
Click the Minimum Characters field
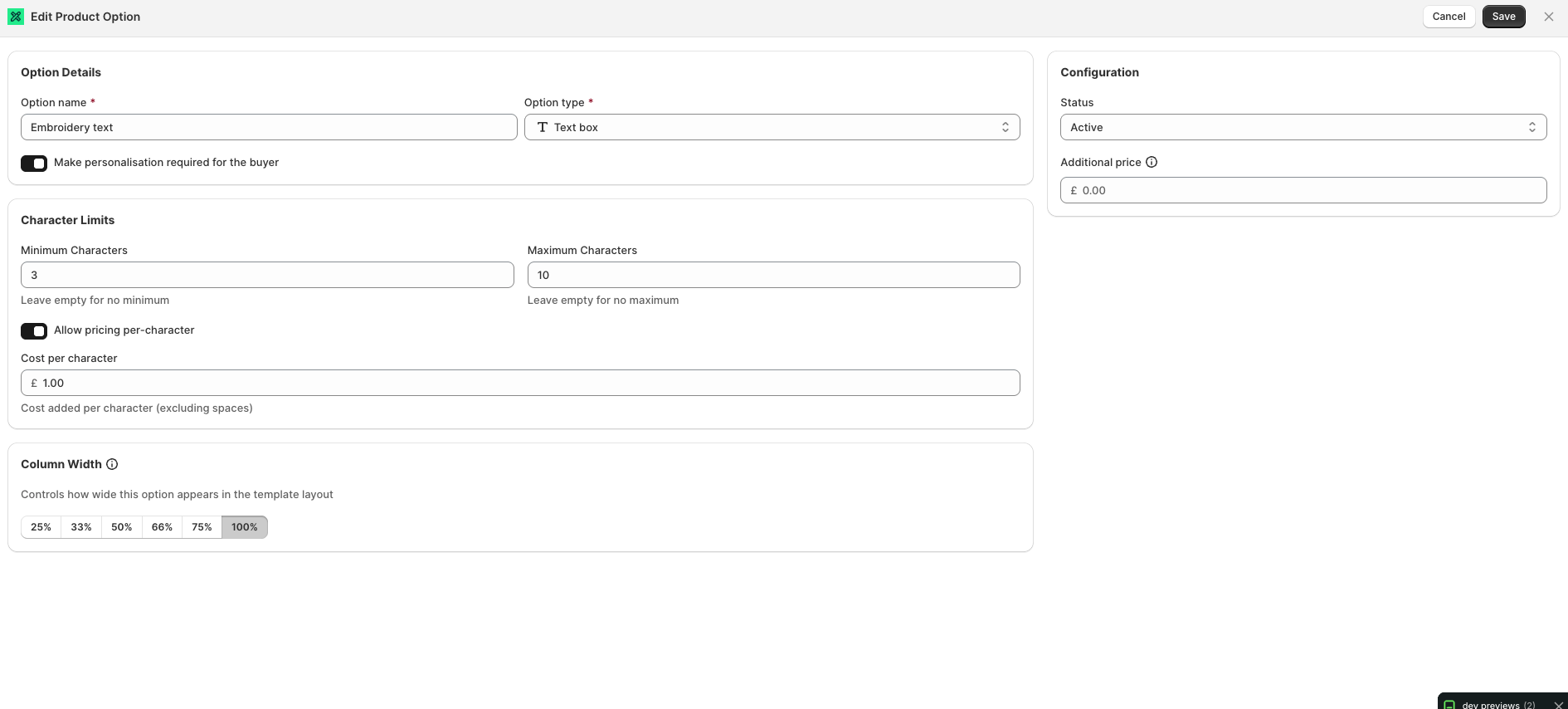pos(267,275)
